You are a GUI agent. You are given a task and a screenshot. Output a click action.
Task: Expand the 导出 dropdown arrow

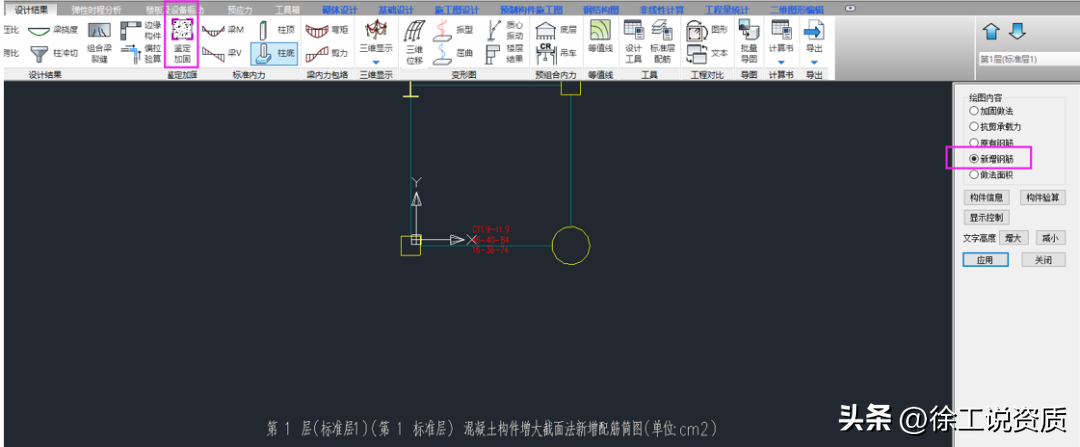pyautogui.click(x=814, y=62)
